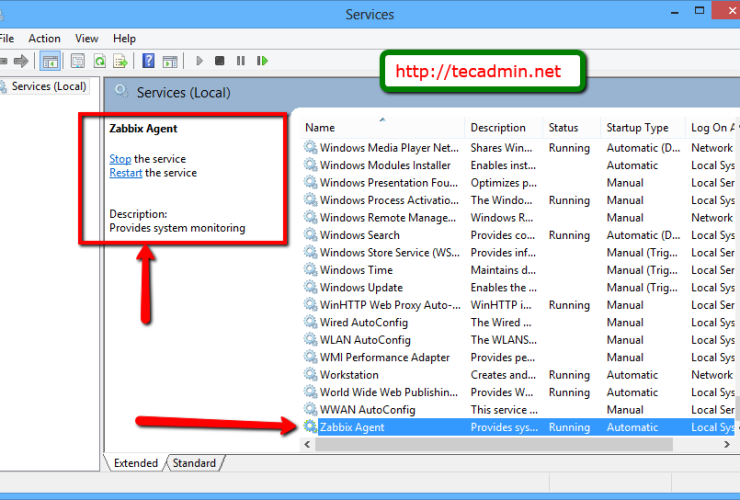The height and width of the screenshot is (500, 740).
Task: Switch to the Extended tab
Action: (135, 463)
